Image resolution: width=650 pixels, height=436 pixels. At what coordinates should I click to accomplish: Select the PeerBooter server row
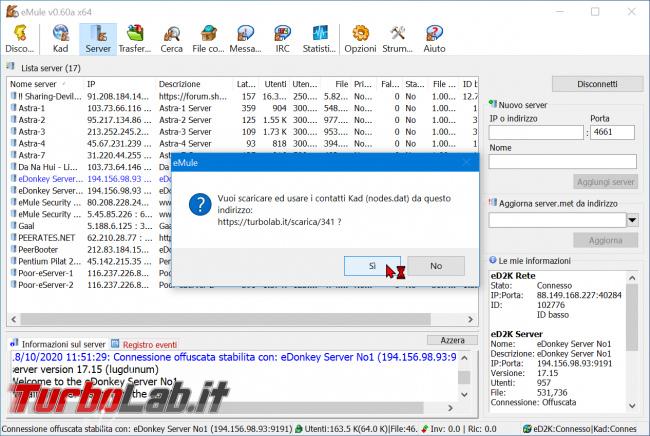[x=90, y=249]
